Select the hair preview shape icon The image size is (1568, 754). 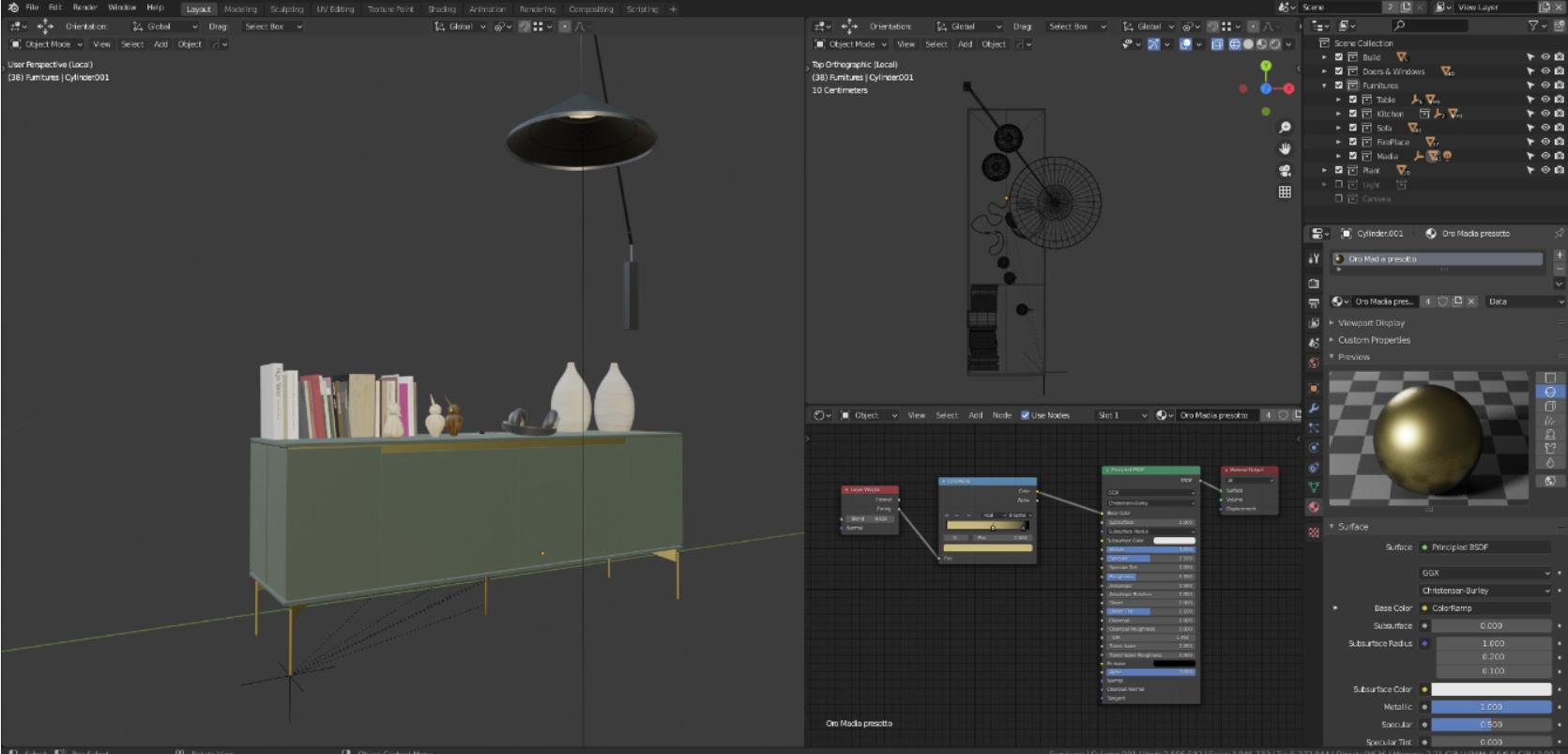(1550, 421)
